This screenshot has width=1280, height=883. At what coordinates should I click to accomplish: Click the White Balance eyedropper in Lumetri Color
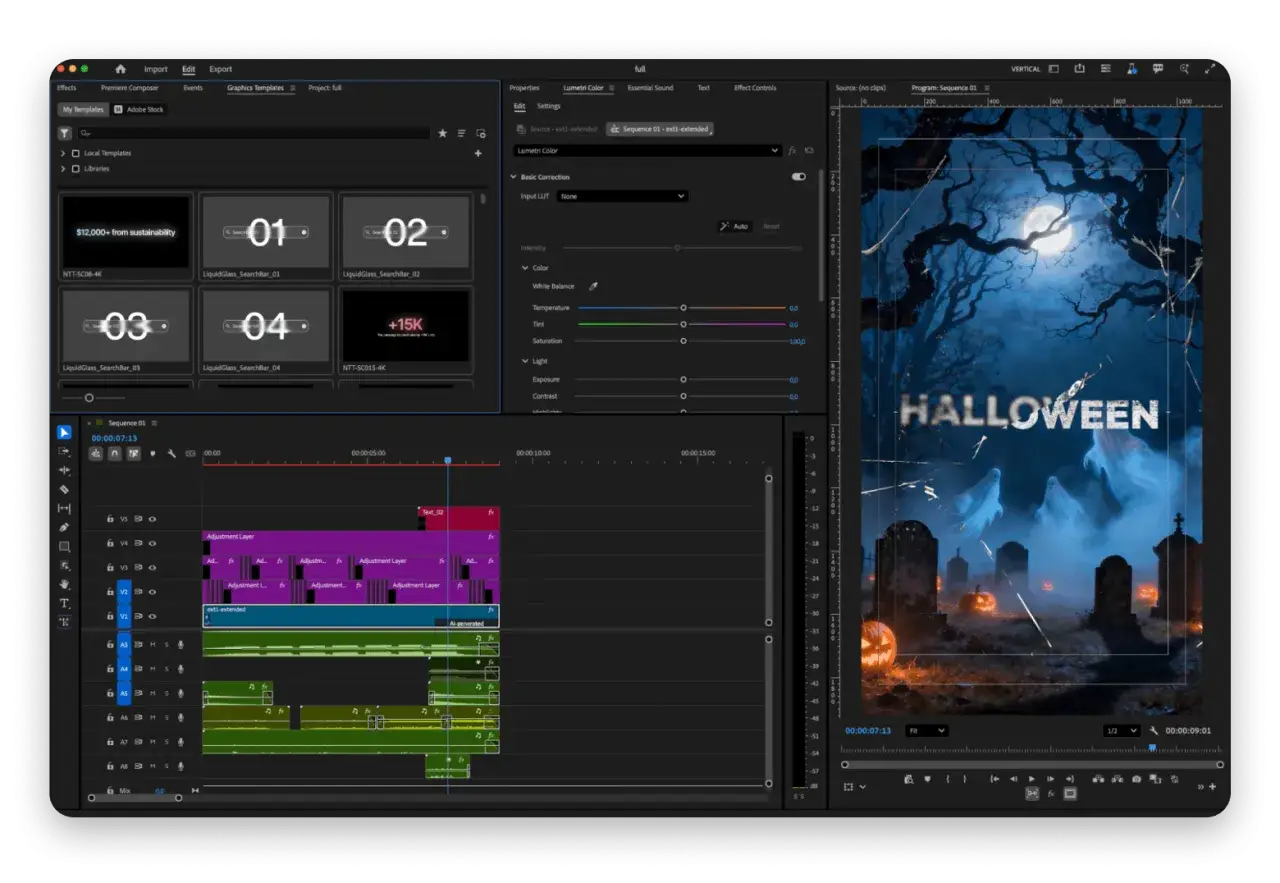tap(592, 286)
